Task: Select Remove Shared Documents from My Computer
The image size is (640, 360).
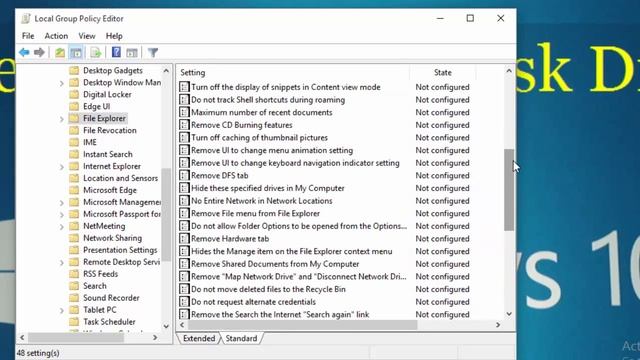Action: [275, 264]
